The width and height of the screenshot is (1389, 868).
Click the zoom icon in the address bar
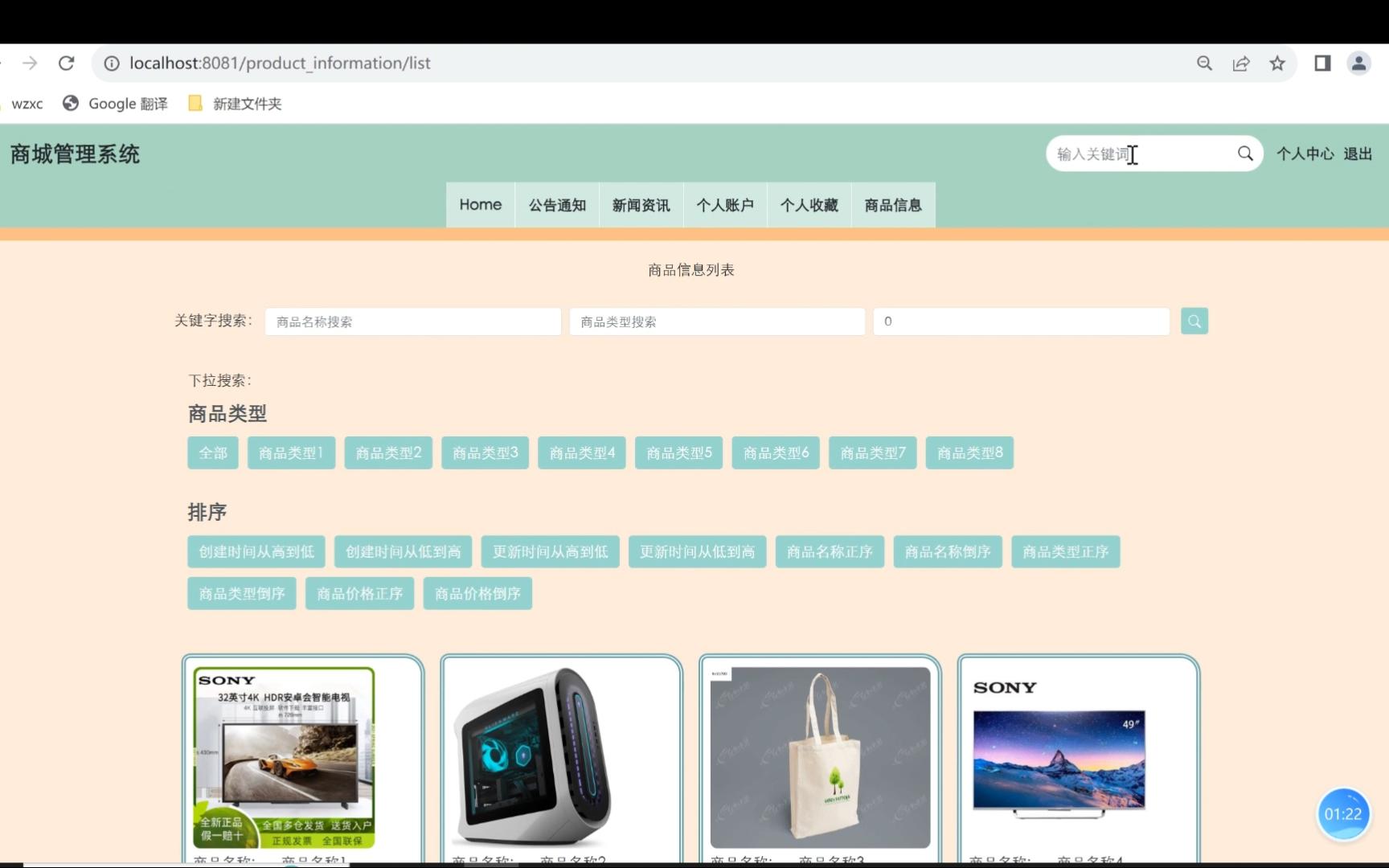pyautogui.click(x=1204, y=63)
